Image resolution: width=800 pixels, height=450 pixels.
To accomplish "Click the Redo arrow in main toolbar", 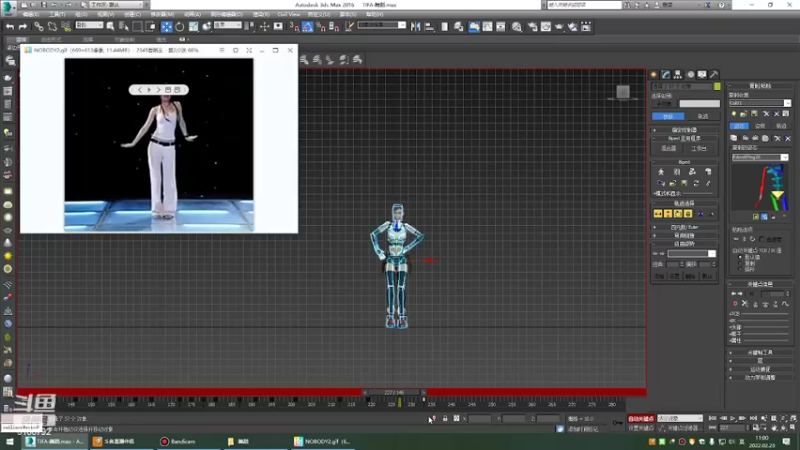I will 23,27.
